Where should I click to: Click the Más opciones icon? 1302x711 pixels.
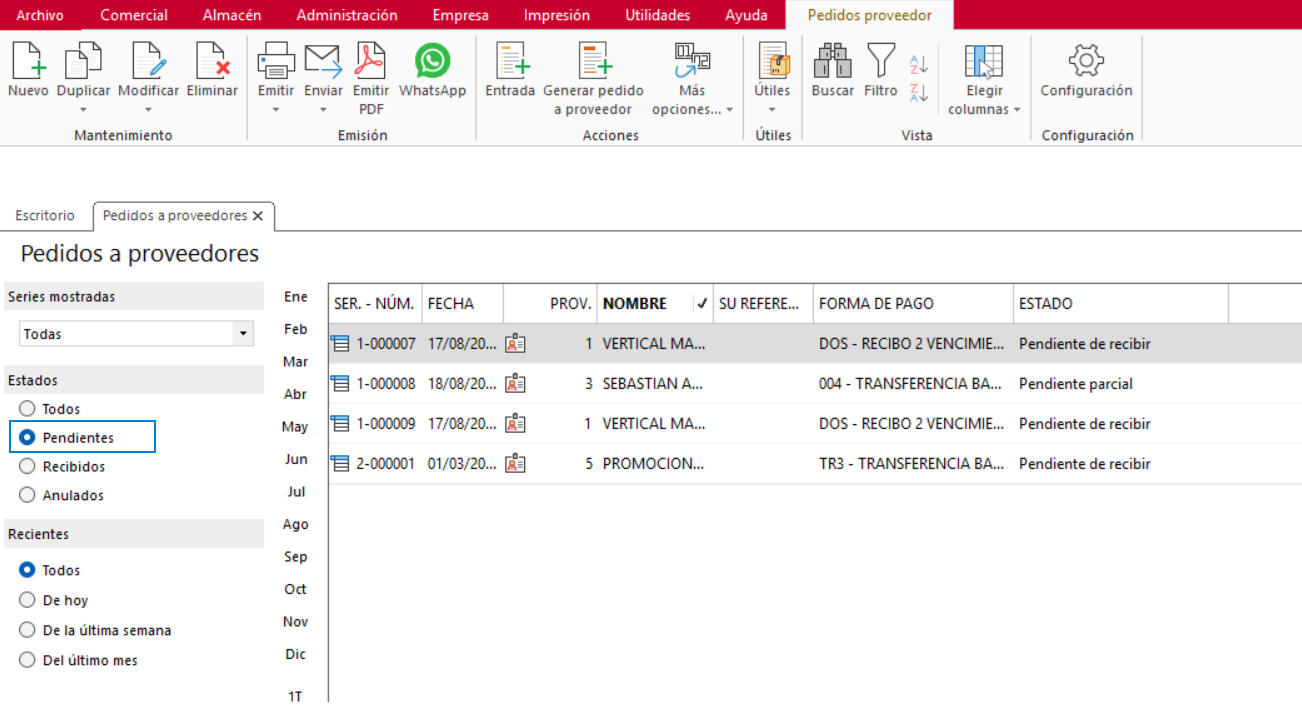pyautogui.click(x=692, y=61)
